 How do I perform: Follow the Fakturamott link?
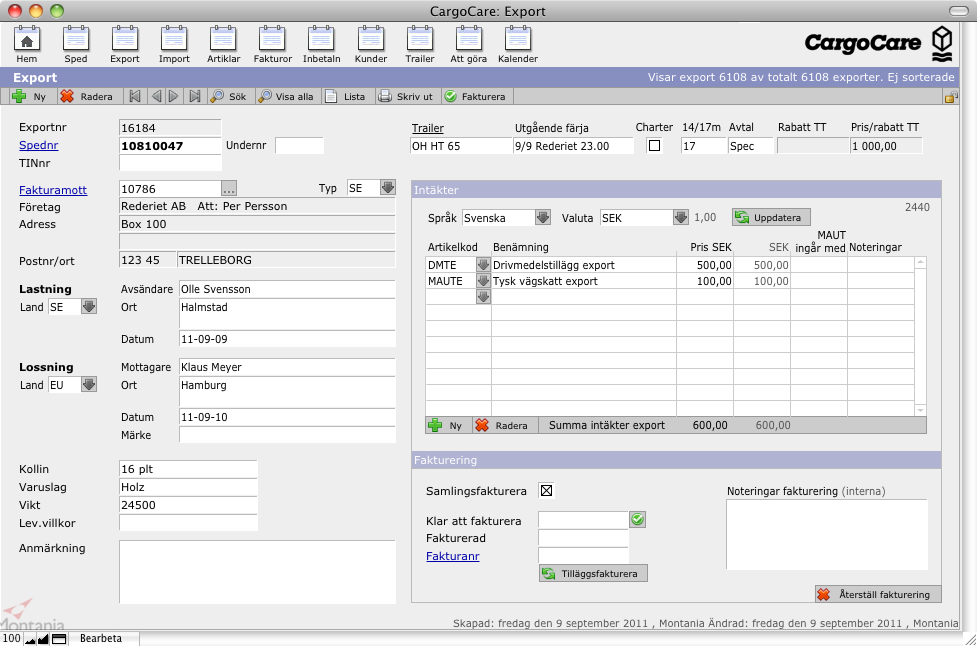coord(53,190)
